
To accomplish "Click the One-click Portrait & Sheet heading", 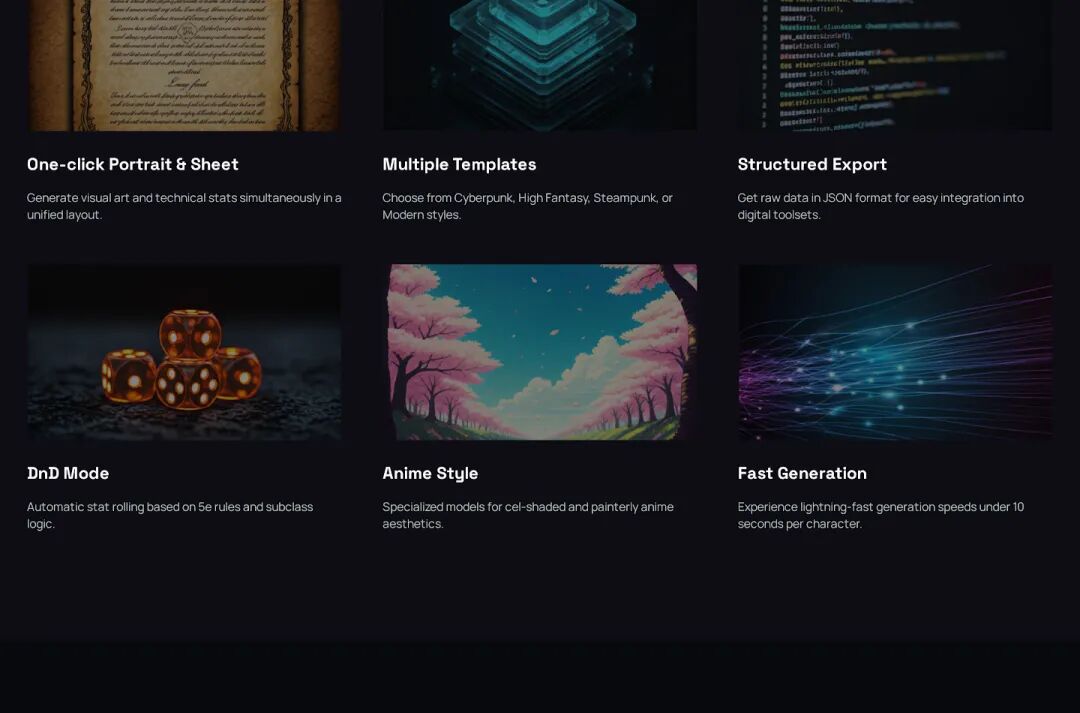I will click(x=133, y=165).
